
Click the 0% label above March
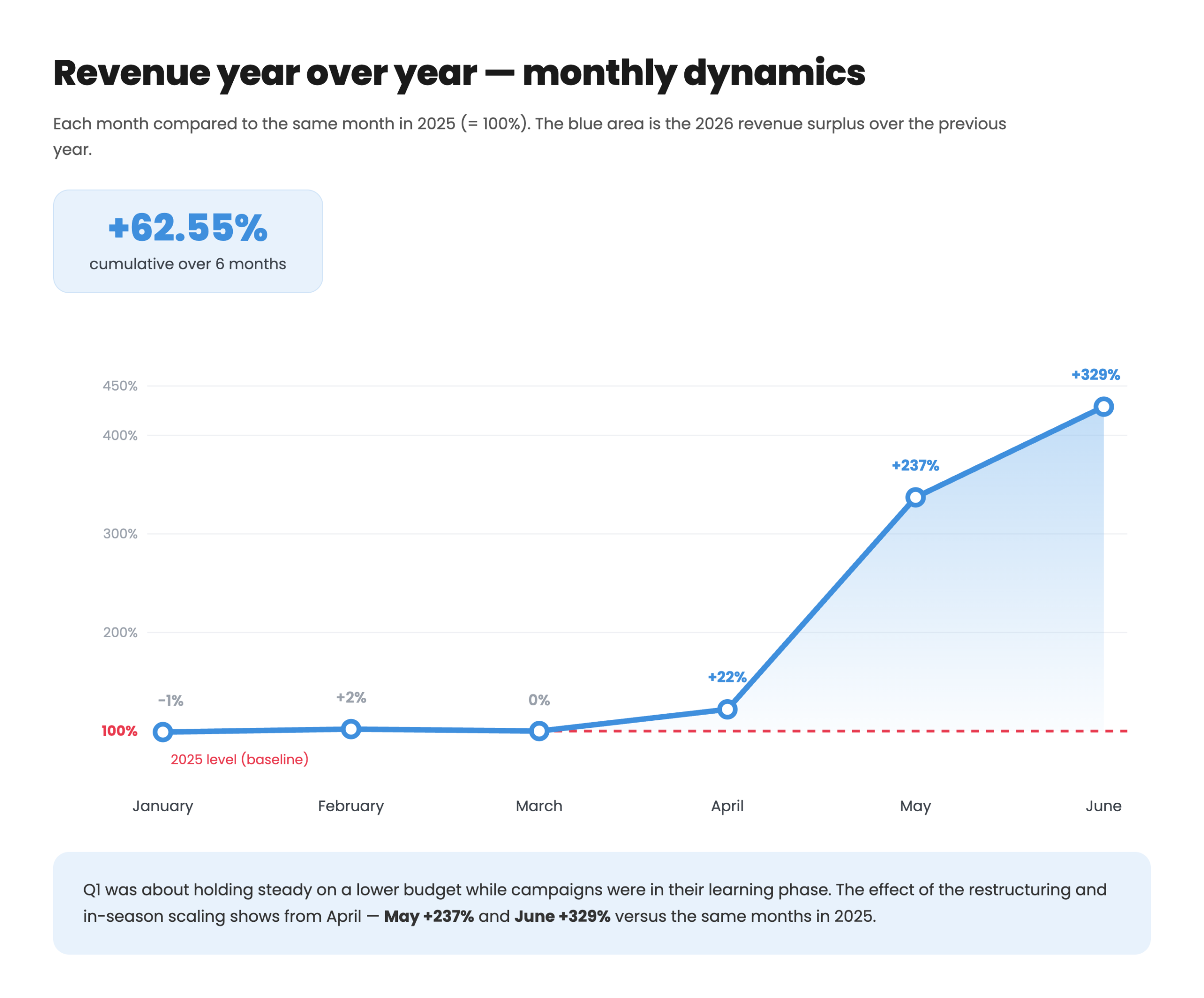(539, 700)
